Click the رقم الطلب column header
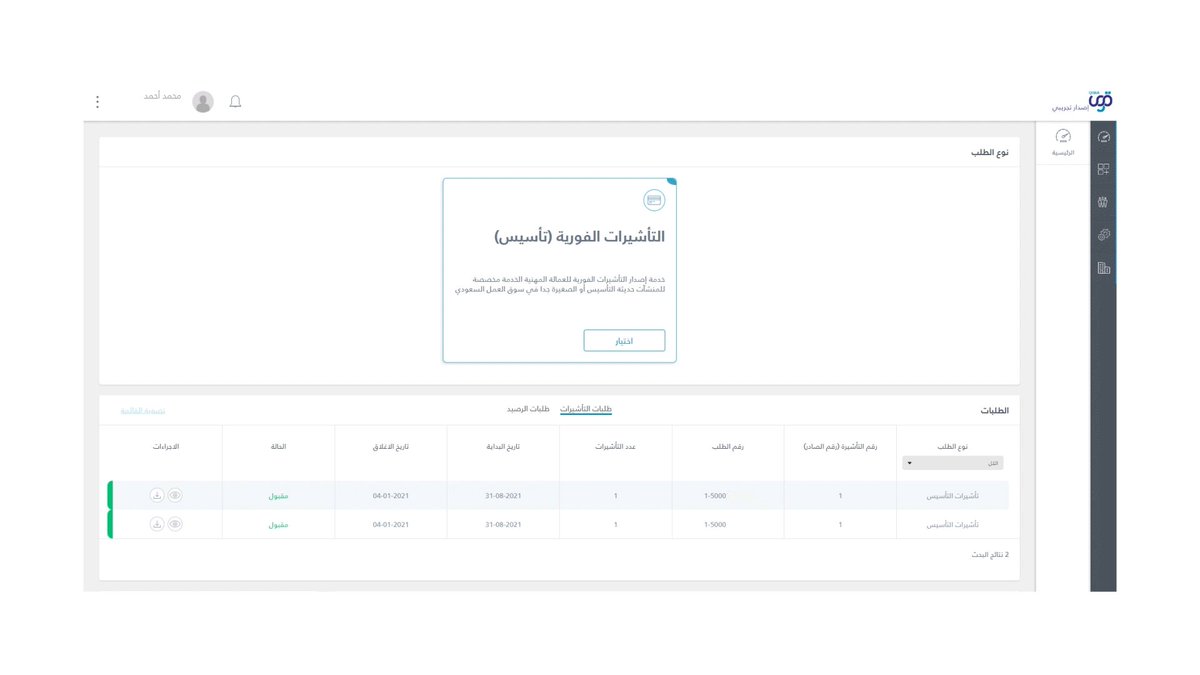This screenshot has height=675, width=1200. (x=727, y=446)
